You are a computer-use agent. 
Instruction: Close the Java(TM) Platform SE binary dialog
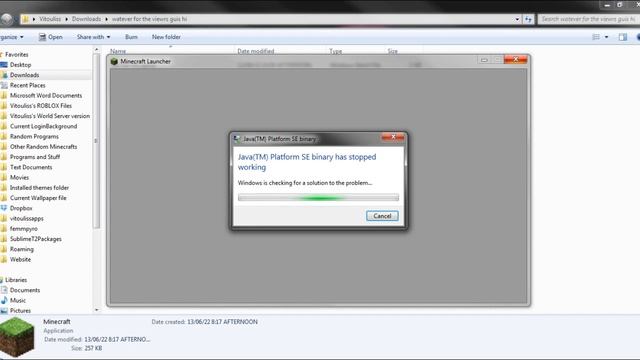click(393, 138)
